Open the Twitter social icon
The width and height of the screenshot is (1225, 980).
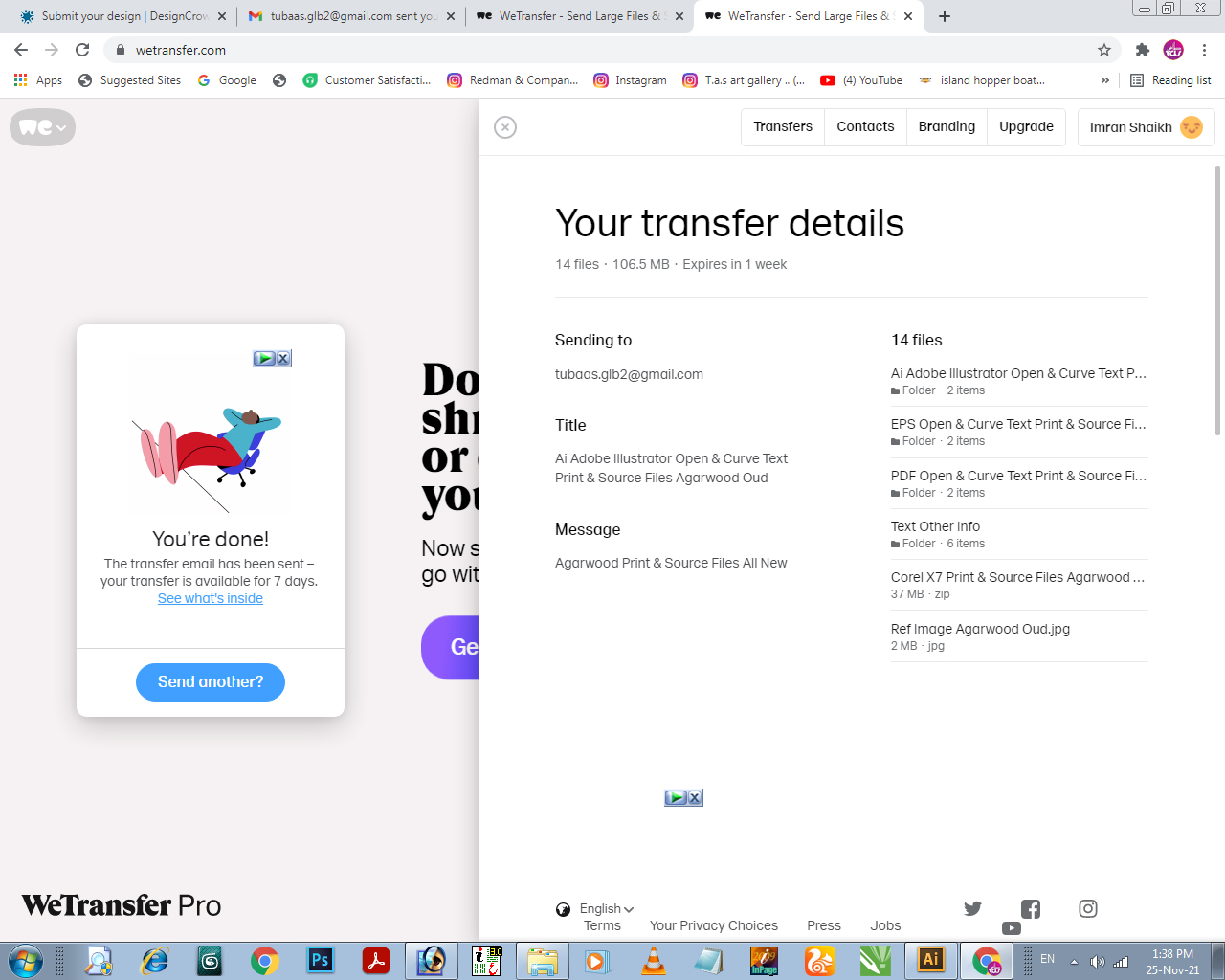[x=972, y=908]
